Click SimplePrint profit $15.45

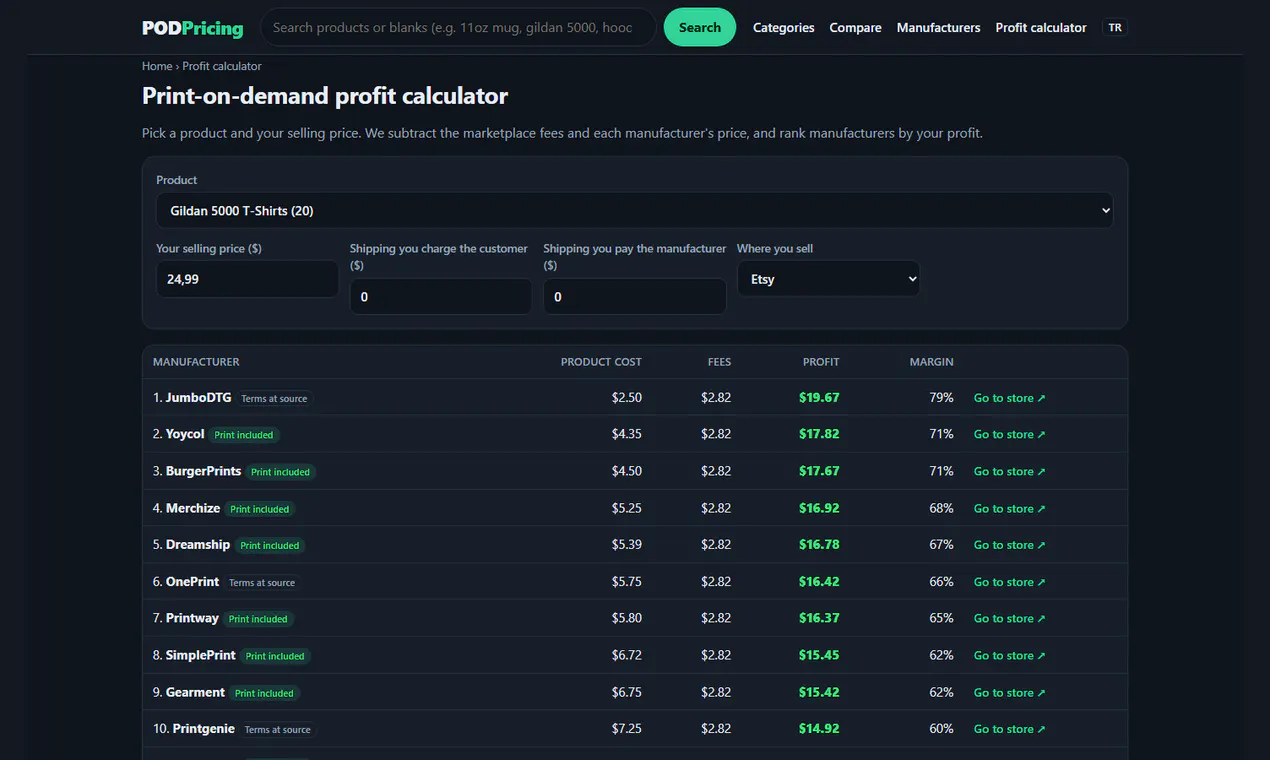[819, 655]
